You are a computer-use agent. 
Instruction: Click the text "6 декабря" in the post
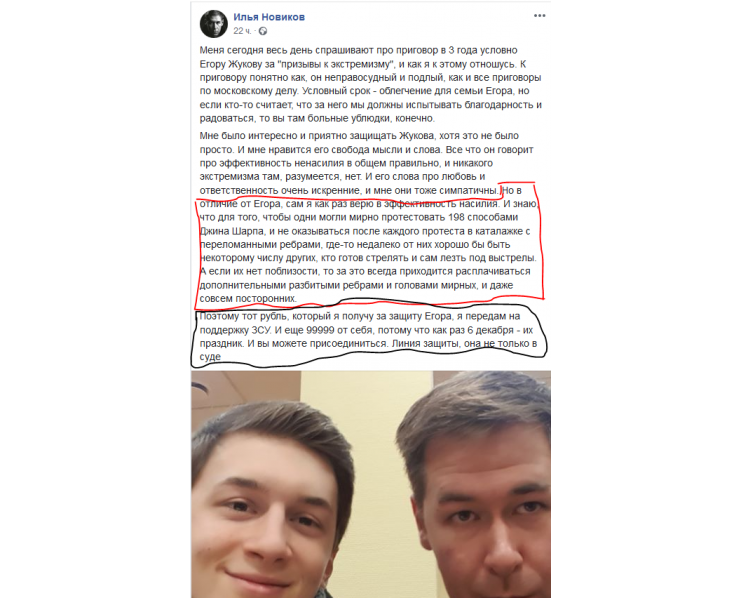pyautogui.click(x=490, y=330)
